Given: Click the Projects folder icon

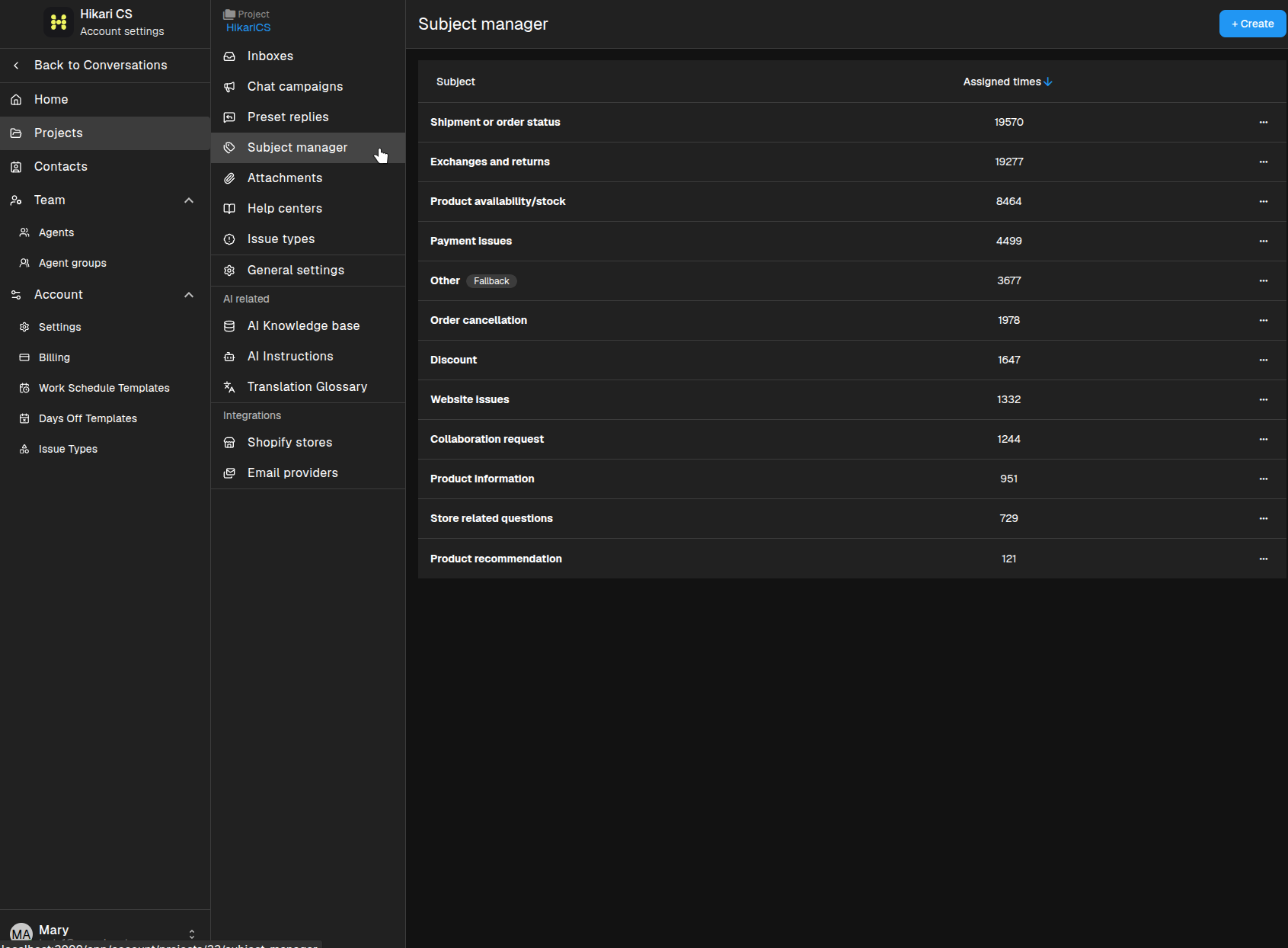Looking at the screenshot, I should [x=16, y=133].
